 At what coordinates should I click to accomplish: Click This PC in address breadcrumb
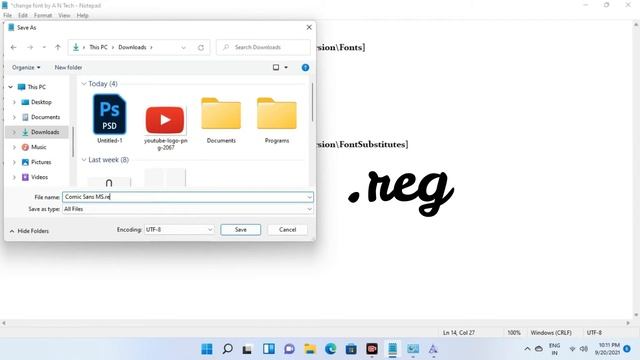(x=98, y=47)
